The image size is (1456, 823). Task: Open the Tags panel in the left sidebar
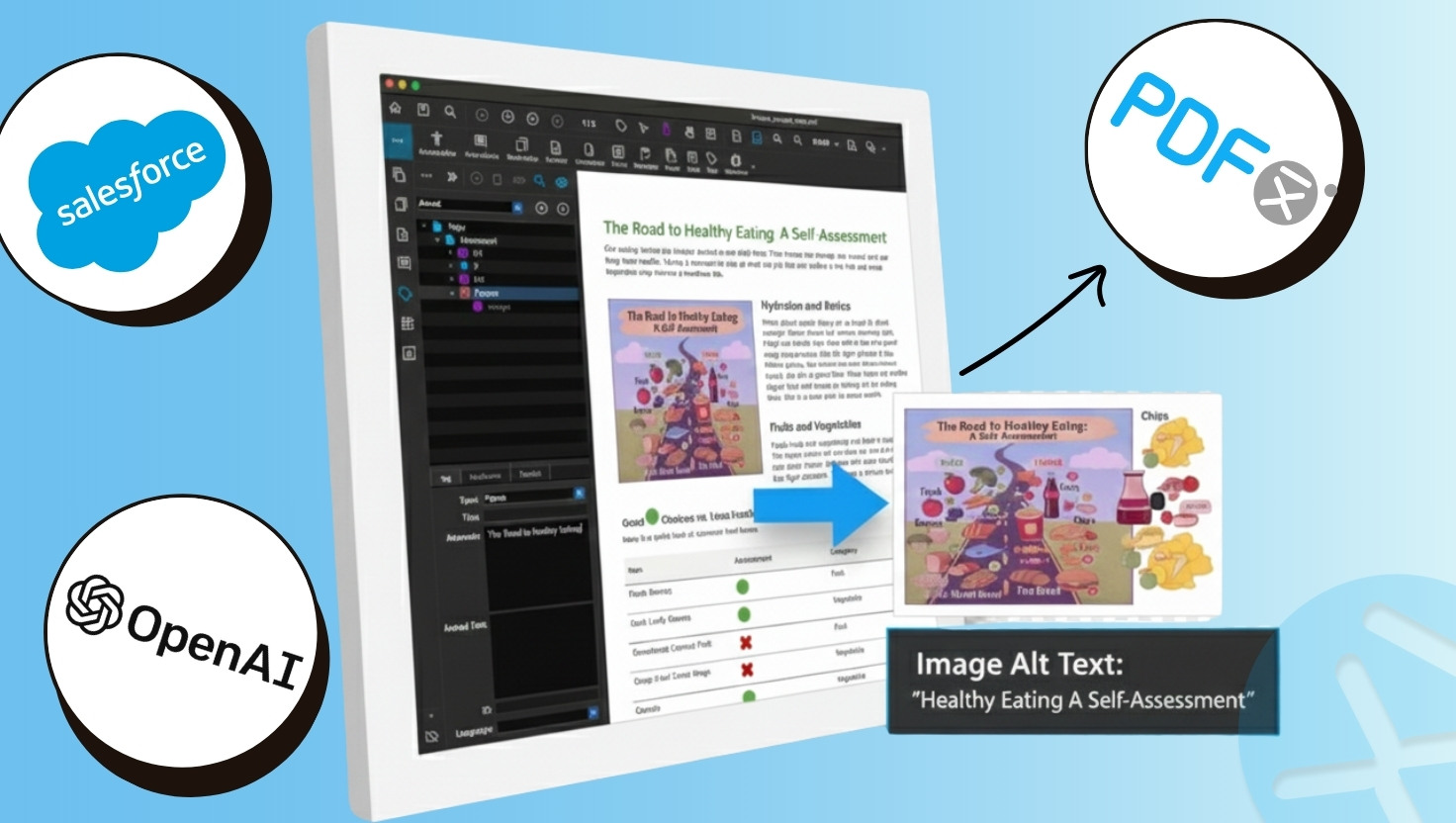coord(405,294)
